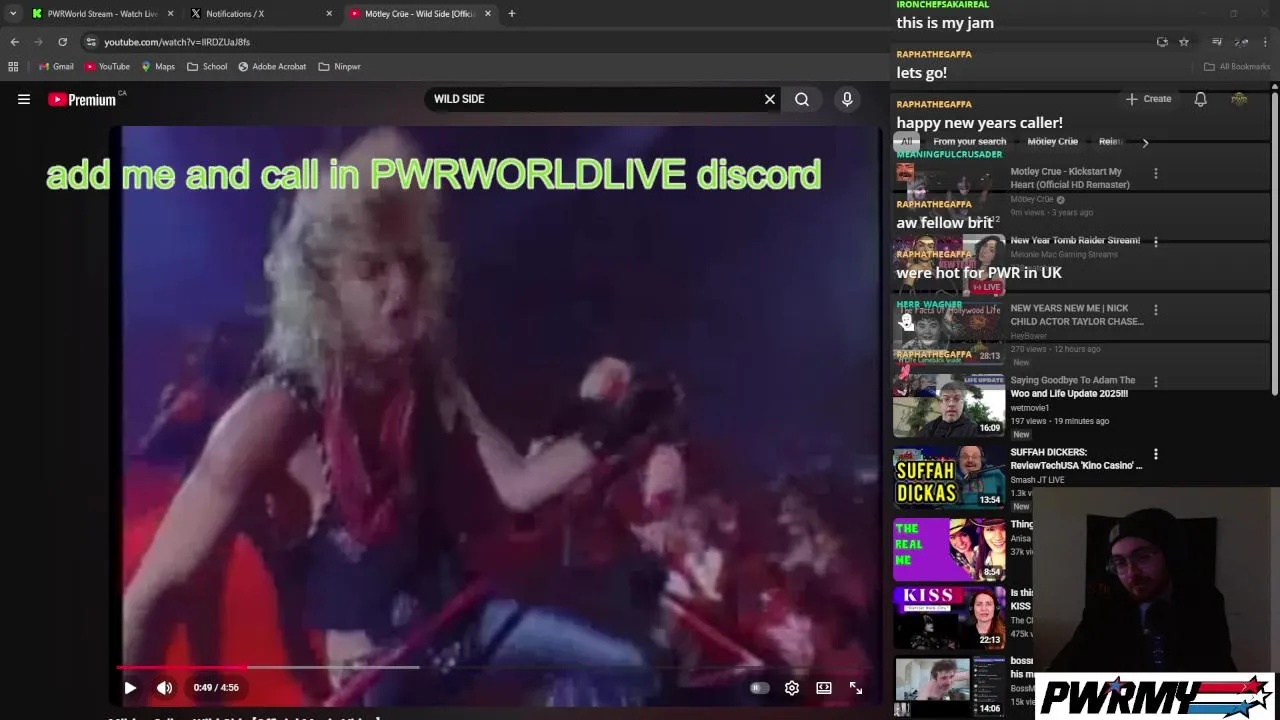Expand the Ninpwr bookmarks folder

pos(340,67)
